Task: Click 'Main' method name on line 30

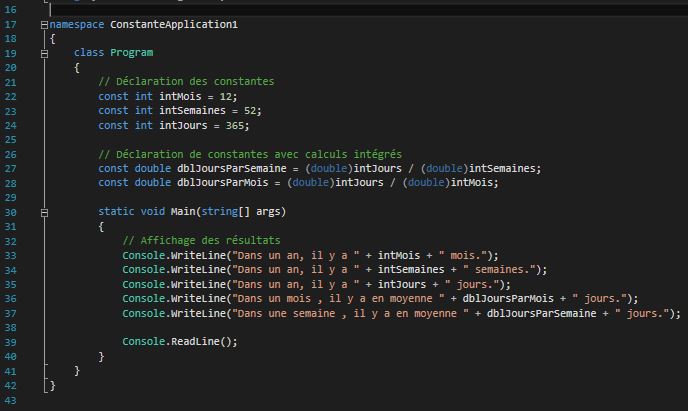Action: click(x=183, y=211)
